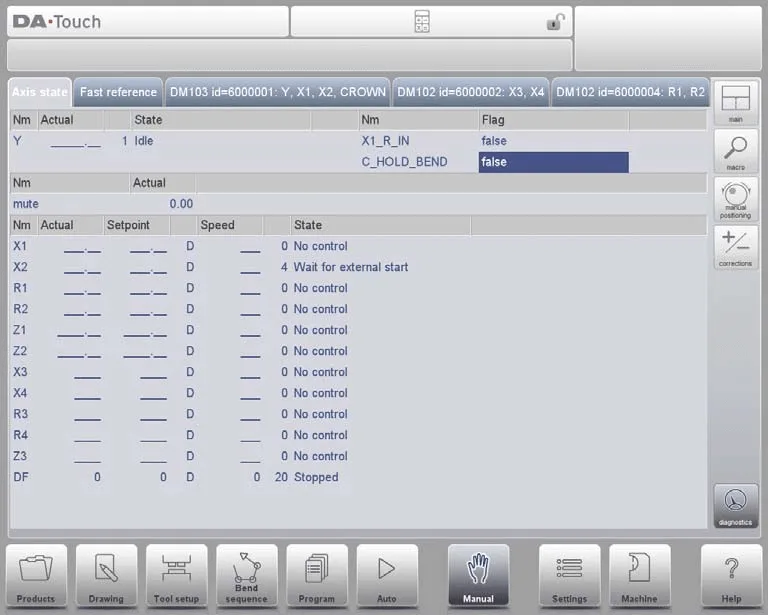
Task: Open the Products folder mode
Action: coord(36,576)
